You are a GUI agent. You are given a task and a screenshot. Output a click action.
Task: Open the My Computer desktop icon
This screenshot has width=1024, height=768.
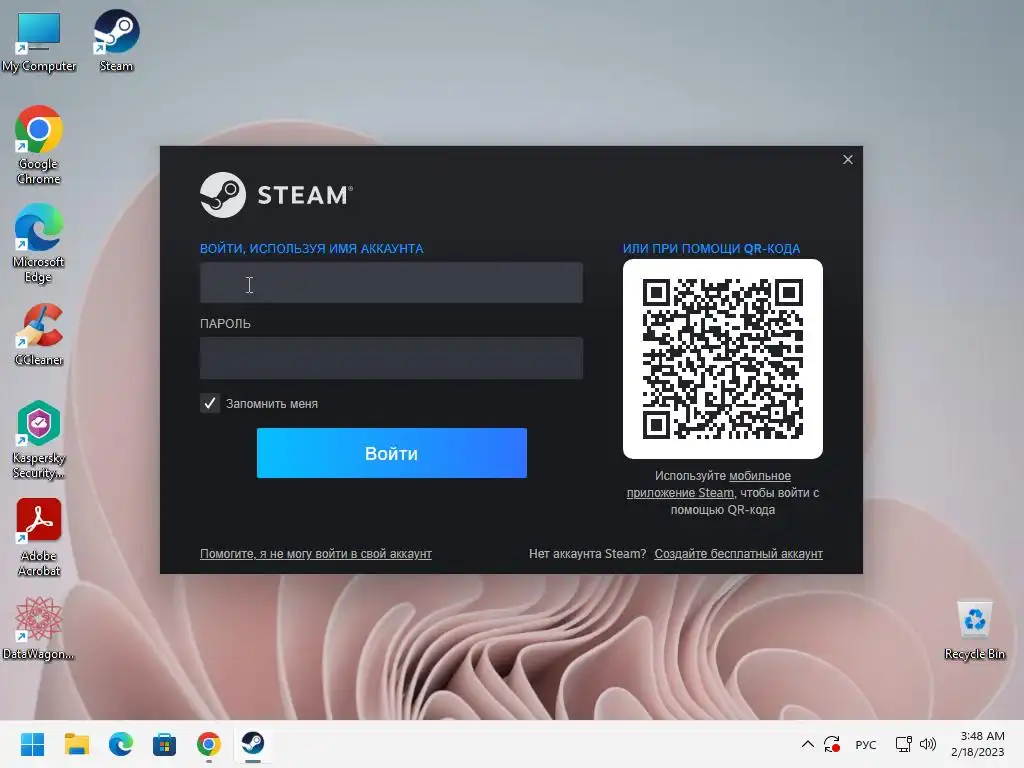tap(39, 41)
